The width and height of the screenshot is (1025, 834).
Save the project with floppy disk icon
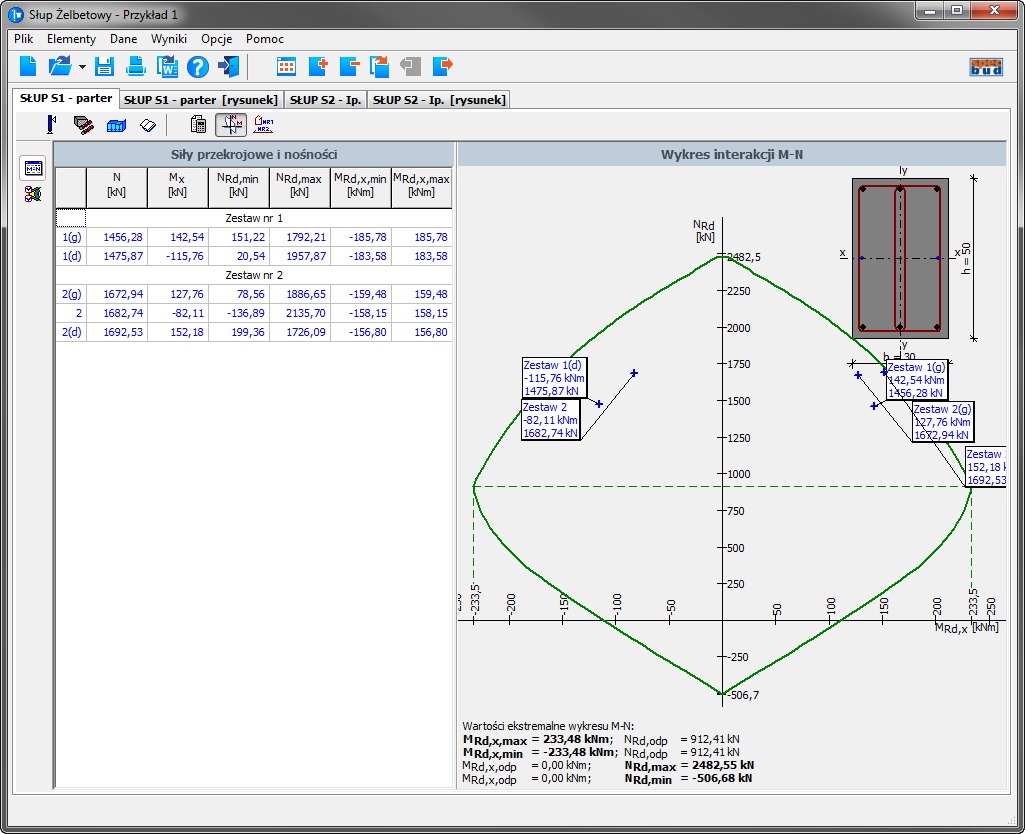click(x=105, y=67)
